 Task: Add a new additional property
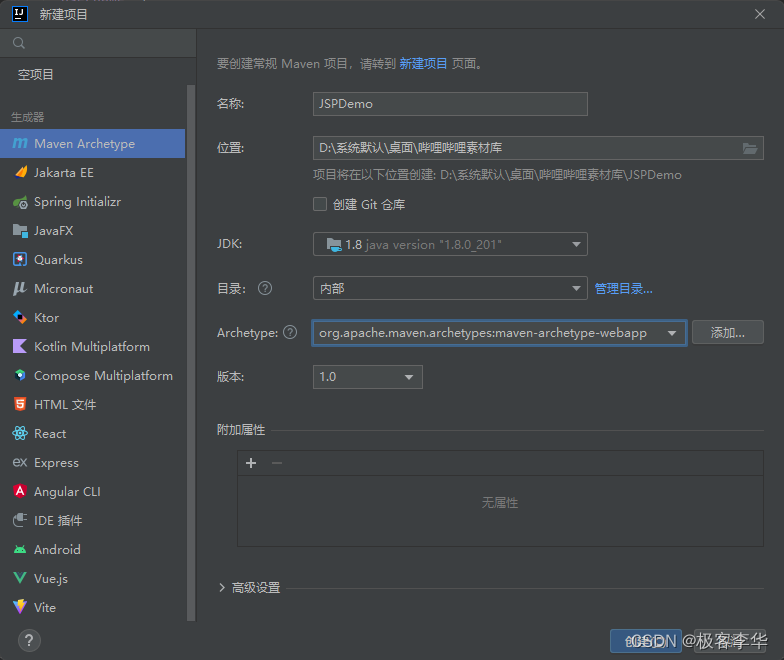(x=251, y=463)
